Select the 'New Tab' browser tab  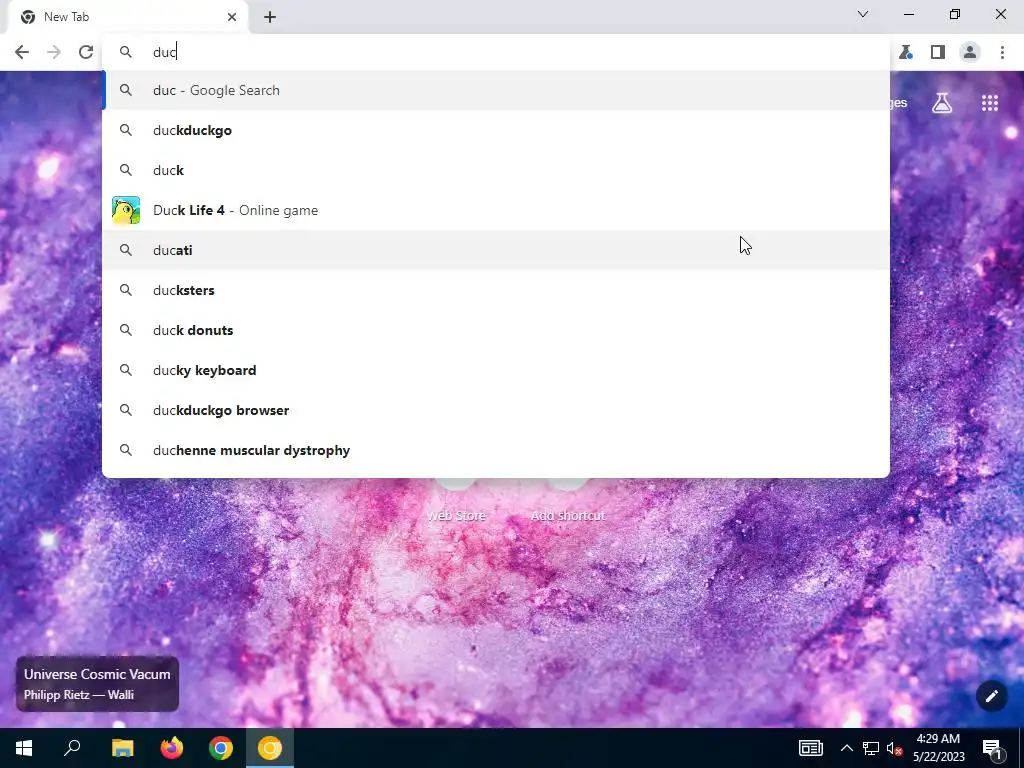[x=128, y=17]
